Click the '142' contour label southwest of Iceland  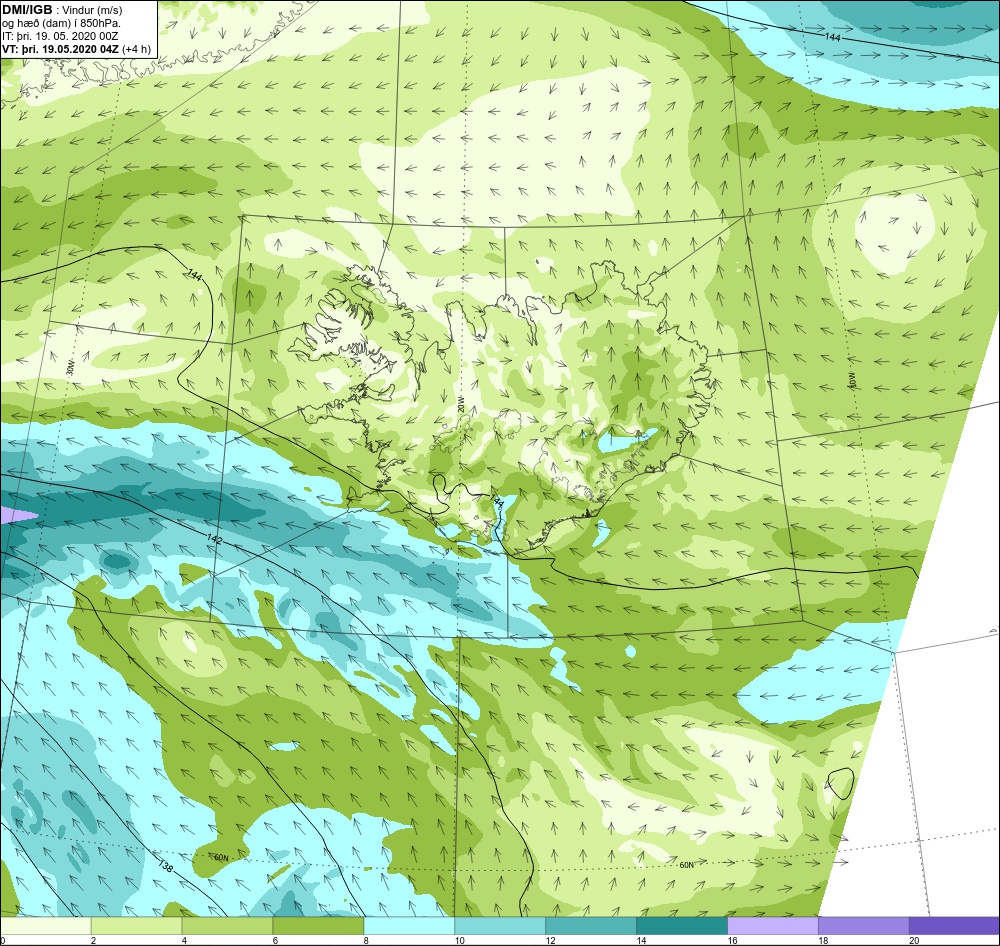(215, 540)
